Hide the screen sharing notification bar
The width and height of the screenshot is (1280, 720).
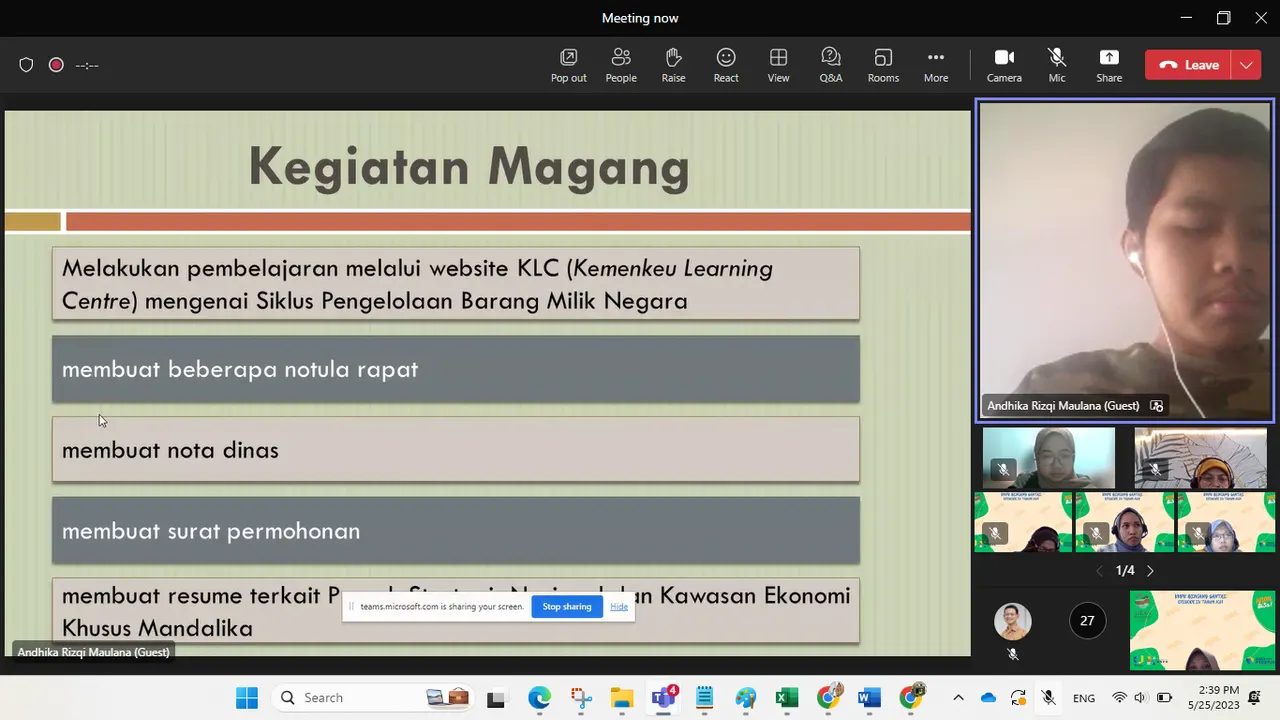[619, 607]
